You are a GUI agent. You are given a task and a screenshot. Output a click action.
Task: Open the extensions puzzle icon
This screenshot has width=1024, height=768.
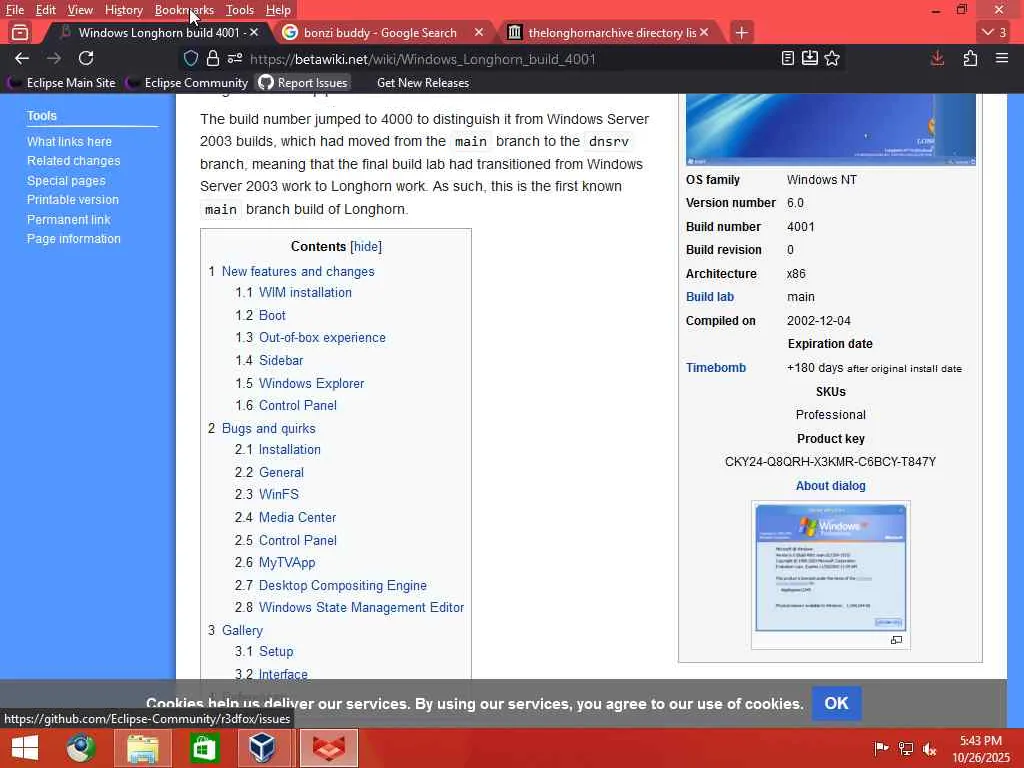[x=970, y=59]
